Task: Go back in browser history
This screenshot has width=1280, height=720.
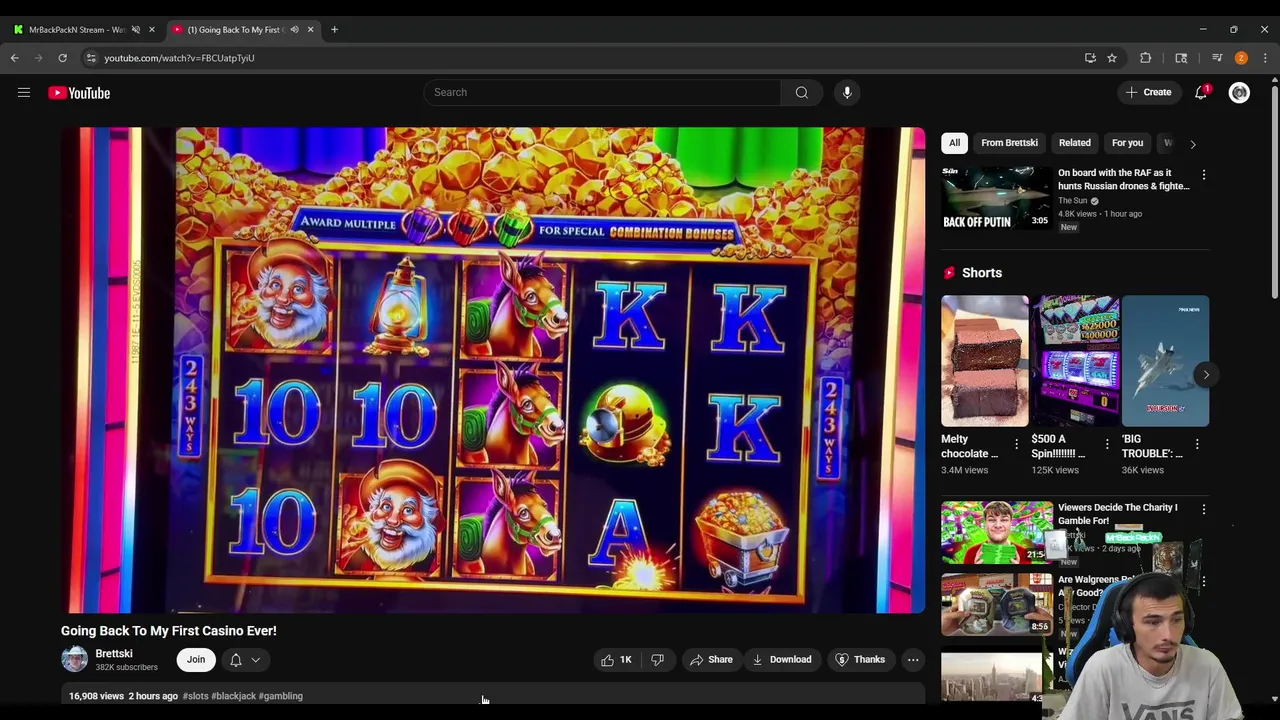Action: [15, 58]
